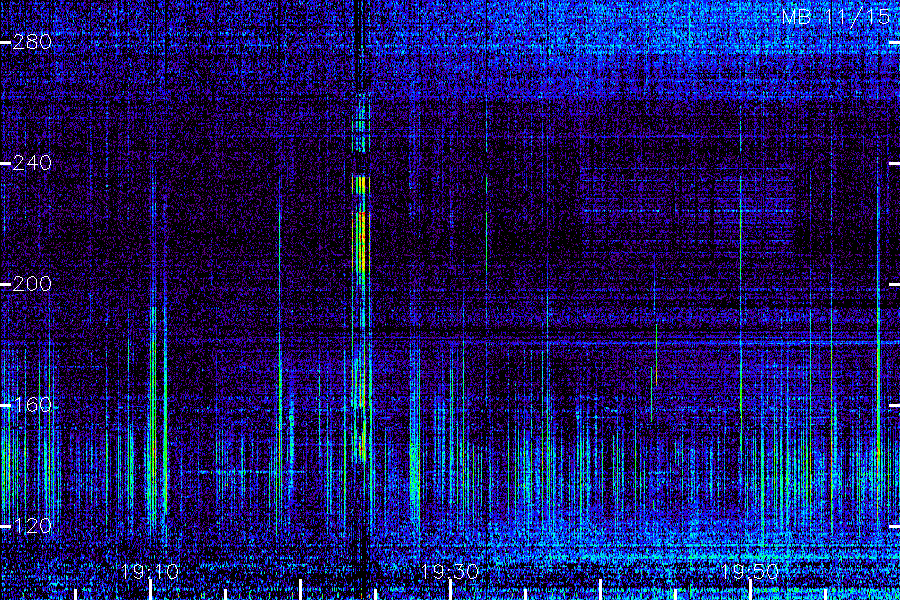Click the 160 frequency axis label
The image size is (900, 600).
click(32, 405)
